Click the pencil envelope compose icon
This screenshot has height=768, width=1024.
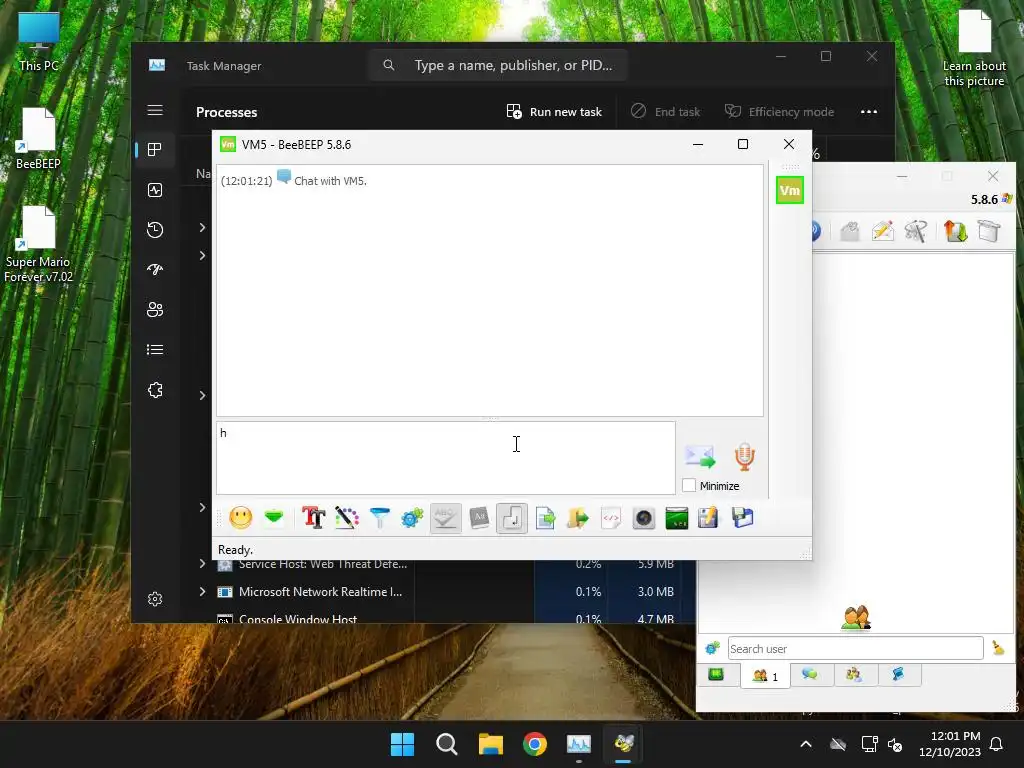(883, 231)
